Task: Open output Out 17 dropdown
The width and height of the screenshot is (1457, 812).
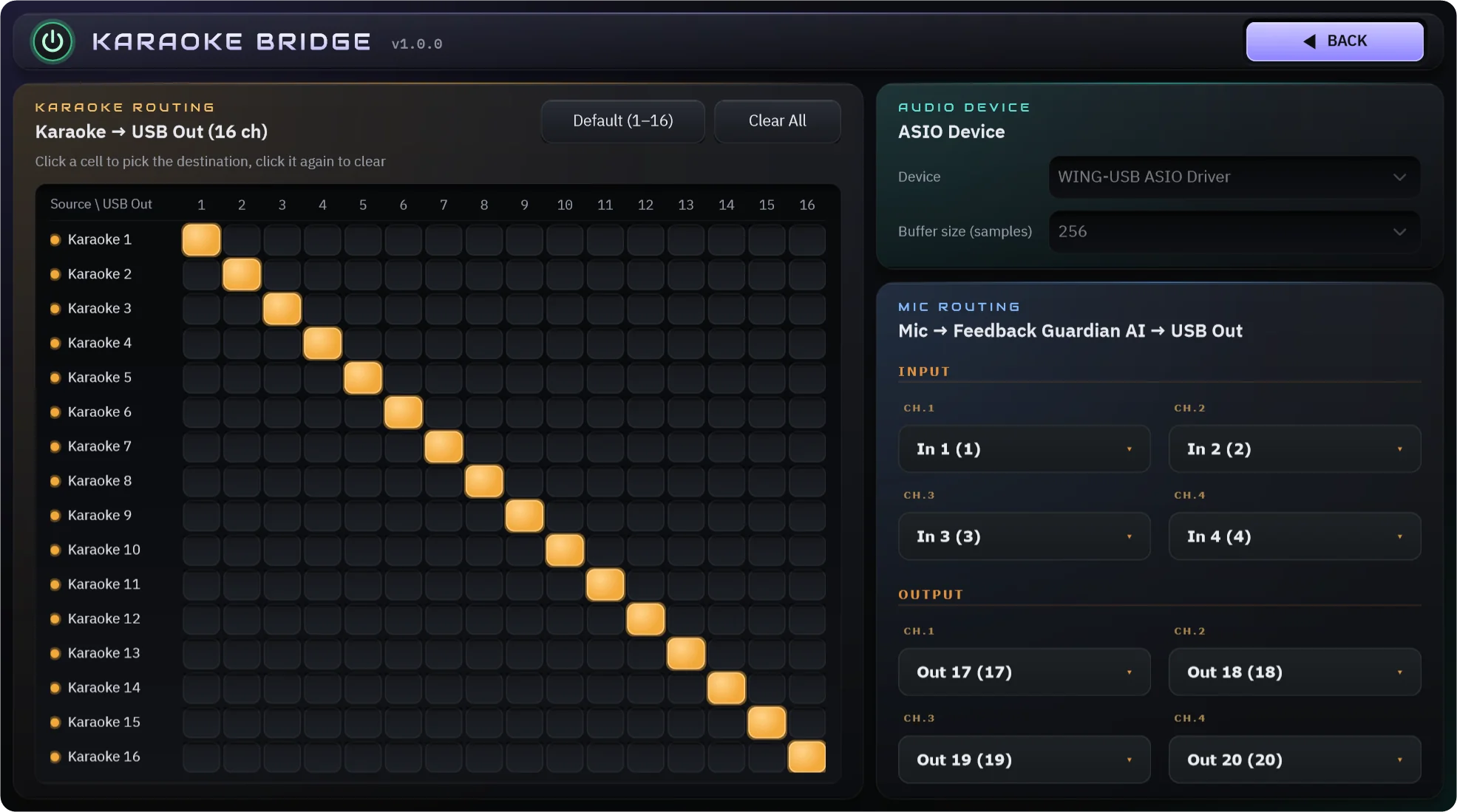Action: coord(1024,672)
